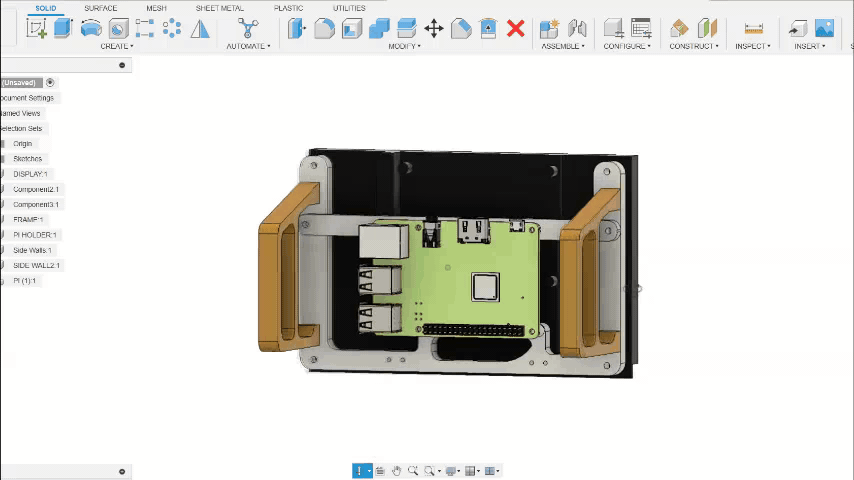This screenshot has width=854, height=480.
Task: Open the ASSEMBLE dropdown menu
Action: pyautogui.click(x=563, y=46)
